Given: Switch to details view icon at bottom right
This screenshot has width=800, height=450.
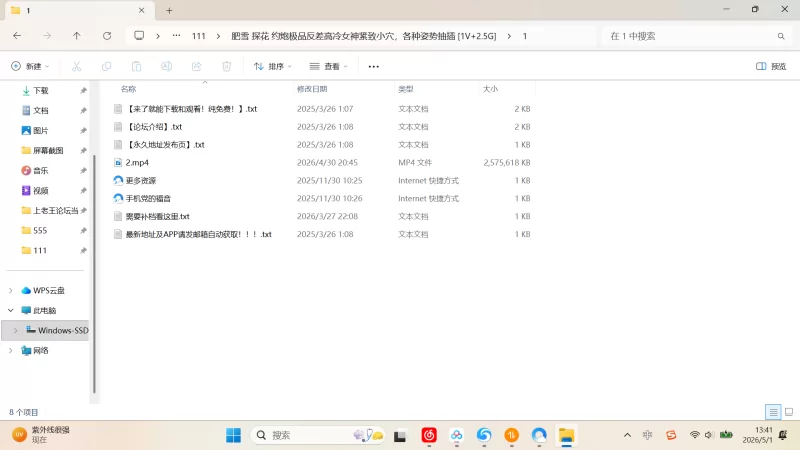Looking at the screenshot, I should coord(773,412).
